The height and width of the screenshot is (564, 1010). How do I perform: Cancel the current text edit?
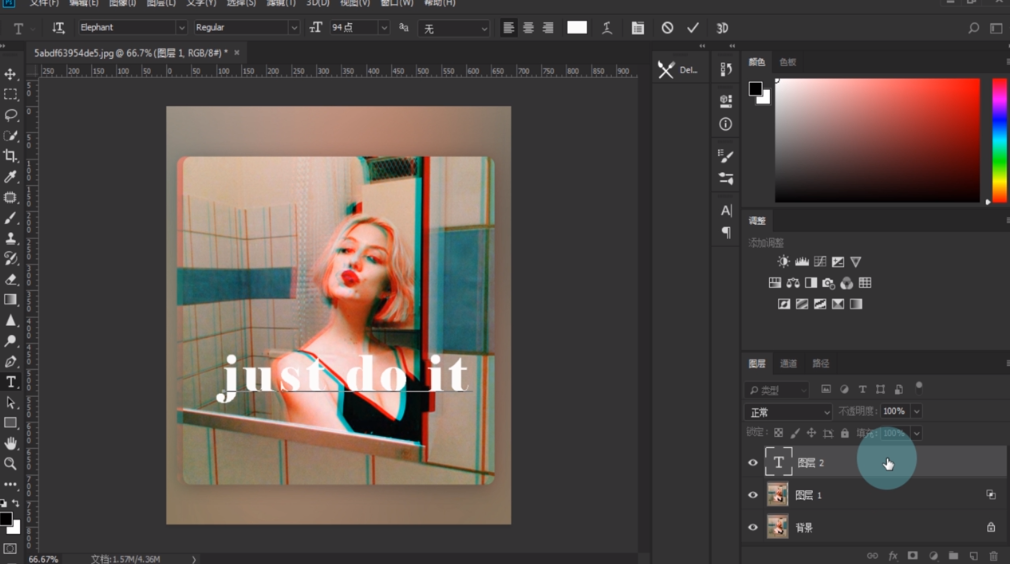click(x=667, y=28)
